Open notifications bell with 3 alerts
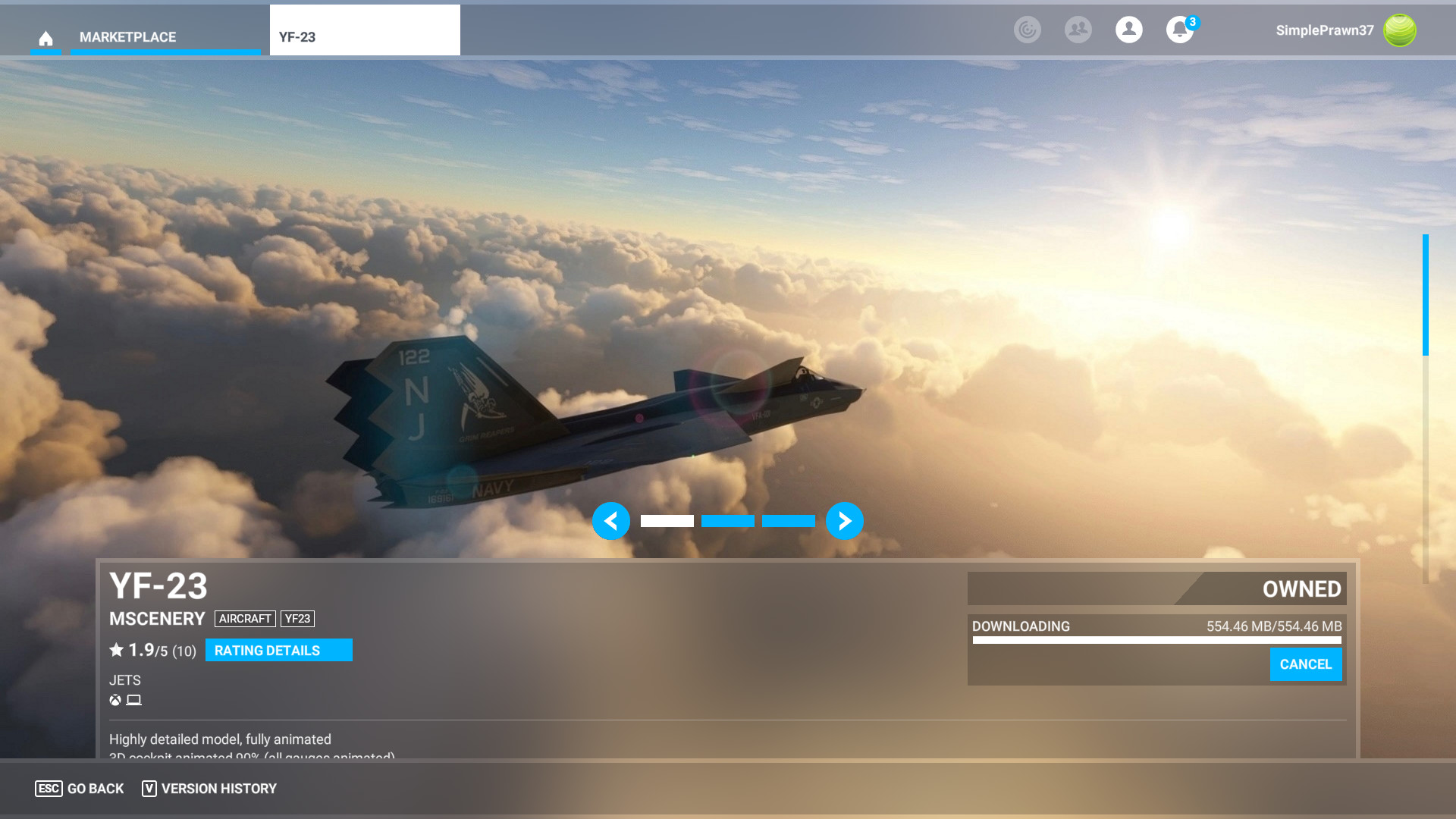Image resolution: width=1456 pixels, height=819 pixels. (x=1180, y=30)
